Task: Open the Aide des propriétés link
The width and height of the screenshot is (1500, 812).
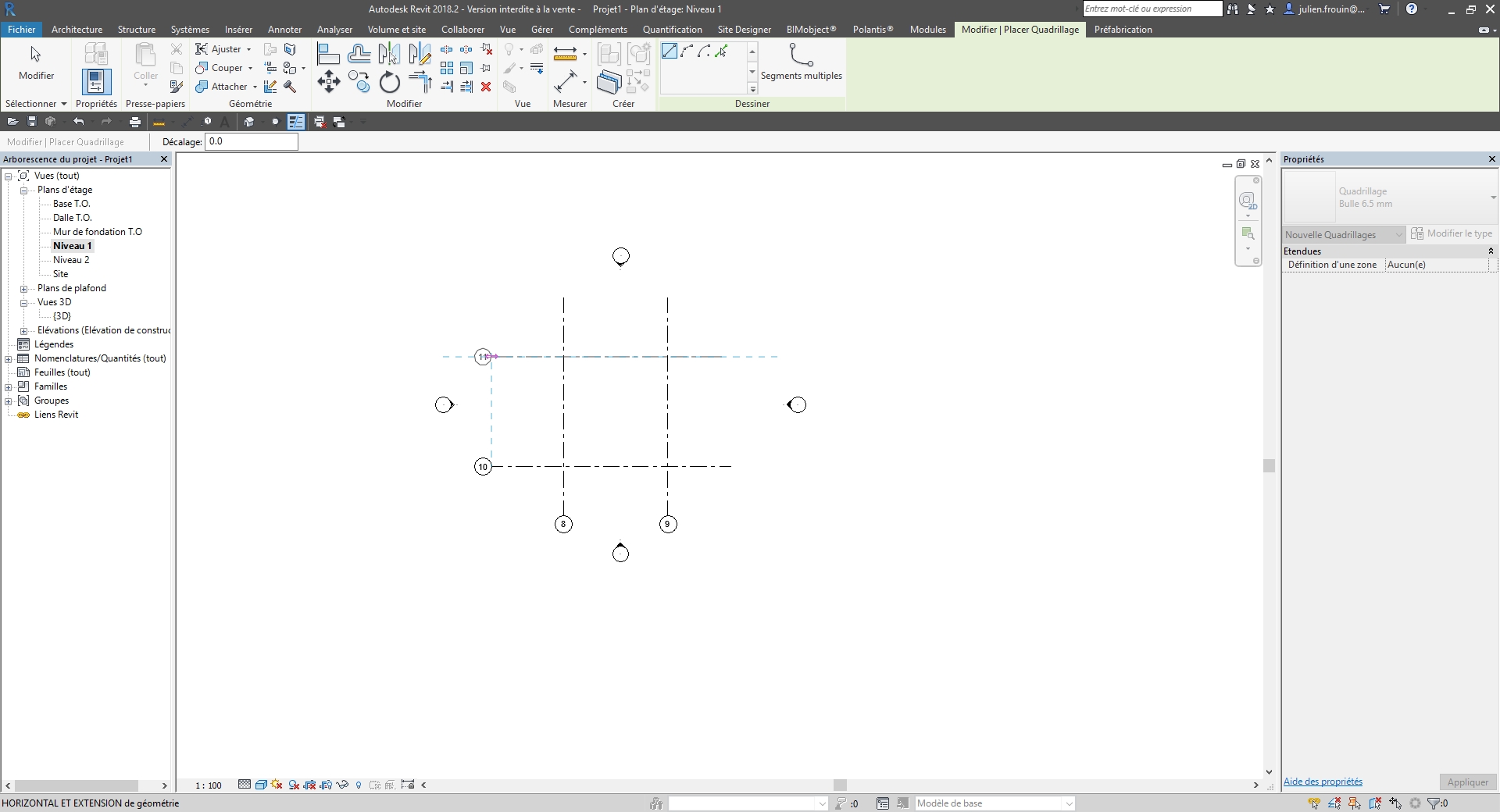Action: point(1323,782)
